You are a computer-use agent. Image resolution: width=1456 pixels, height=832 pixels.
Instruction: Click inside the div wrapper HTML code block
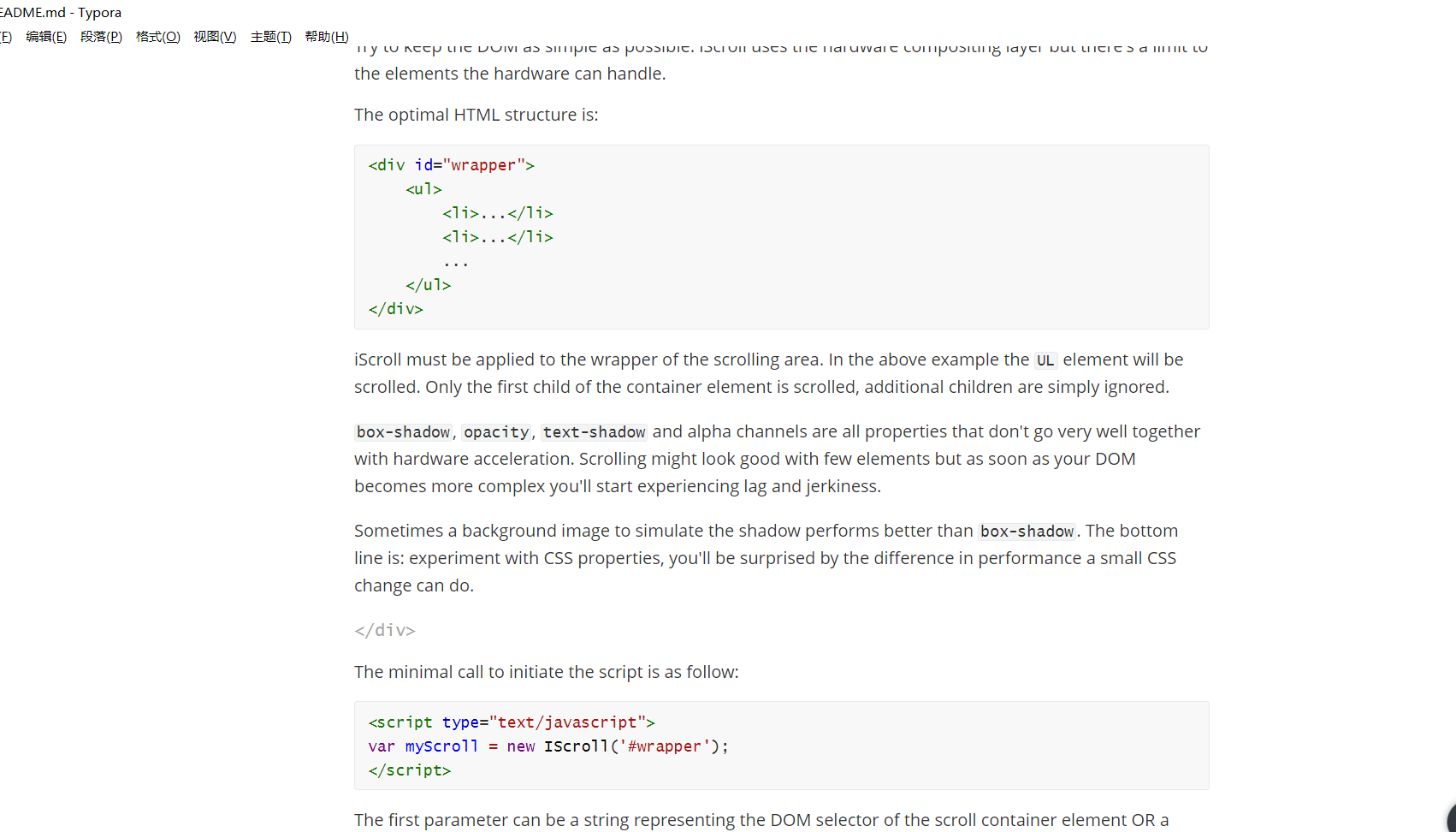(x=781, y=237)
